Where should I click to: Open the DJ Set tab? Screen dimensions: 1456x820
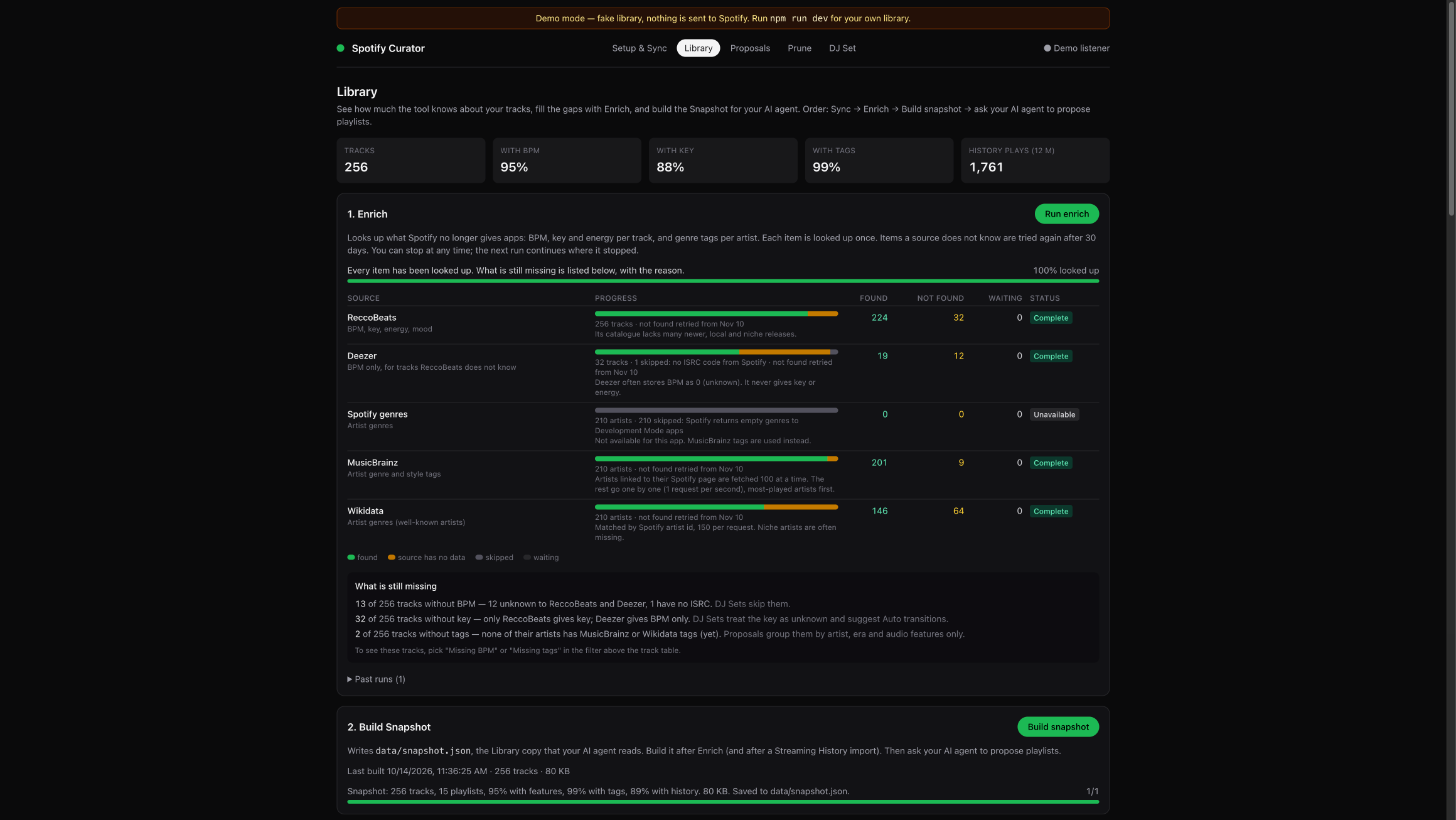842,48
